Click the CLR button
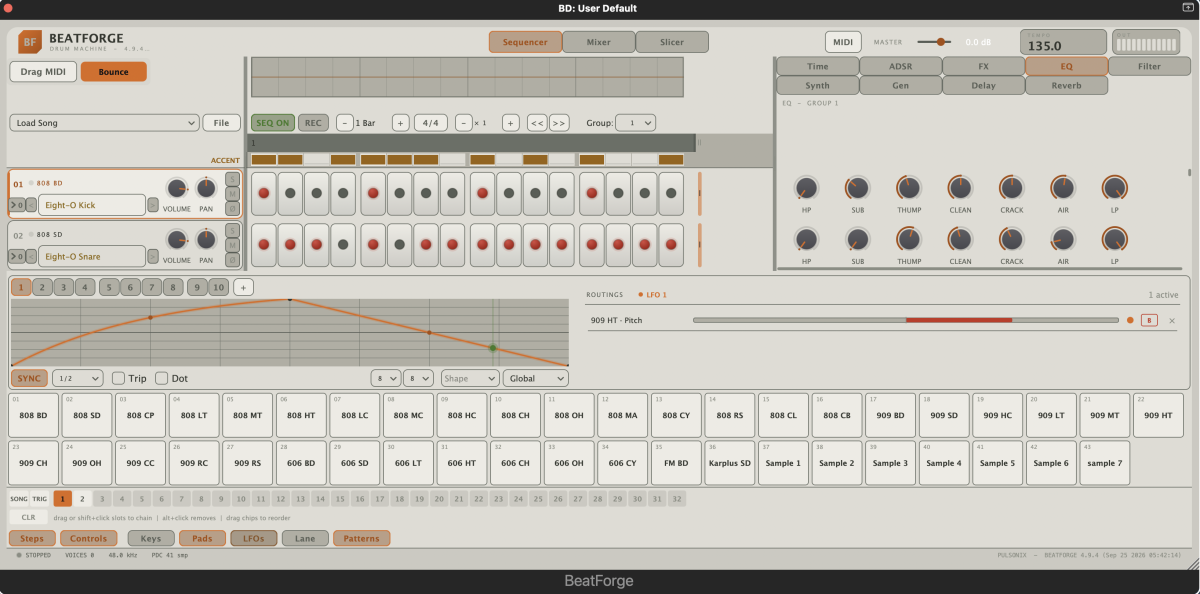The width and height of the screenshot is (1200, 594). coord(28,517)
